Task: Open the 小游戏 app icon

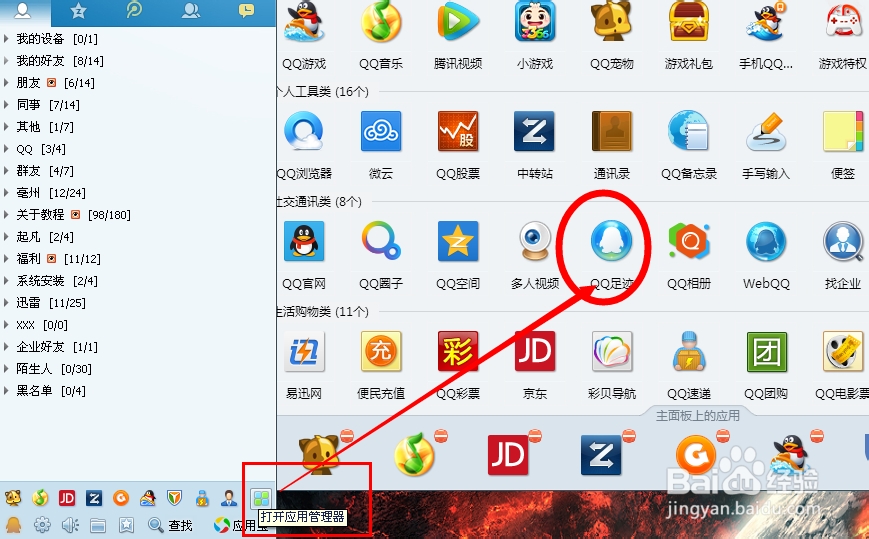Action: [x=535, y=22]
